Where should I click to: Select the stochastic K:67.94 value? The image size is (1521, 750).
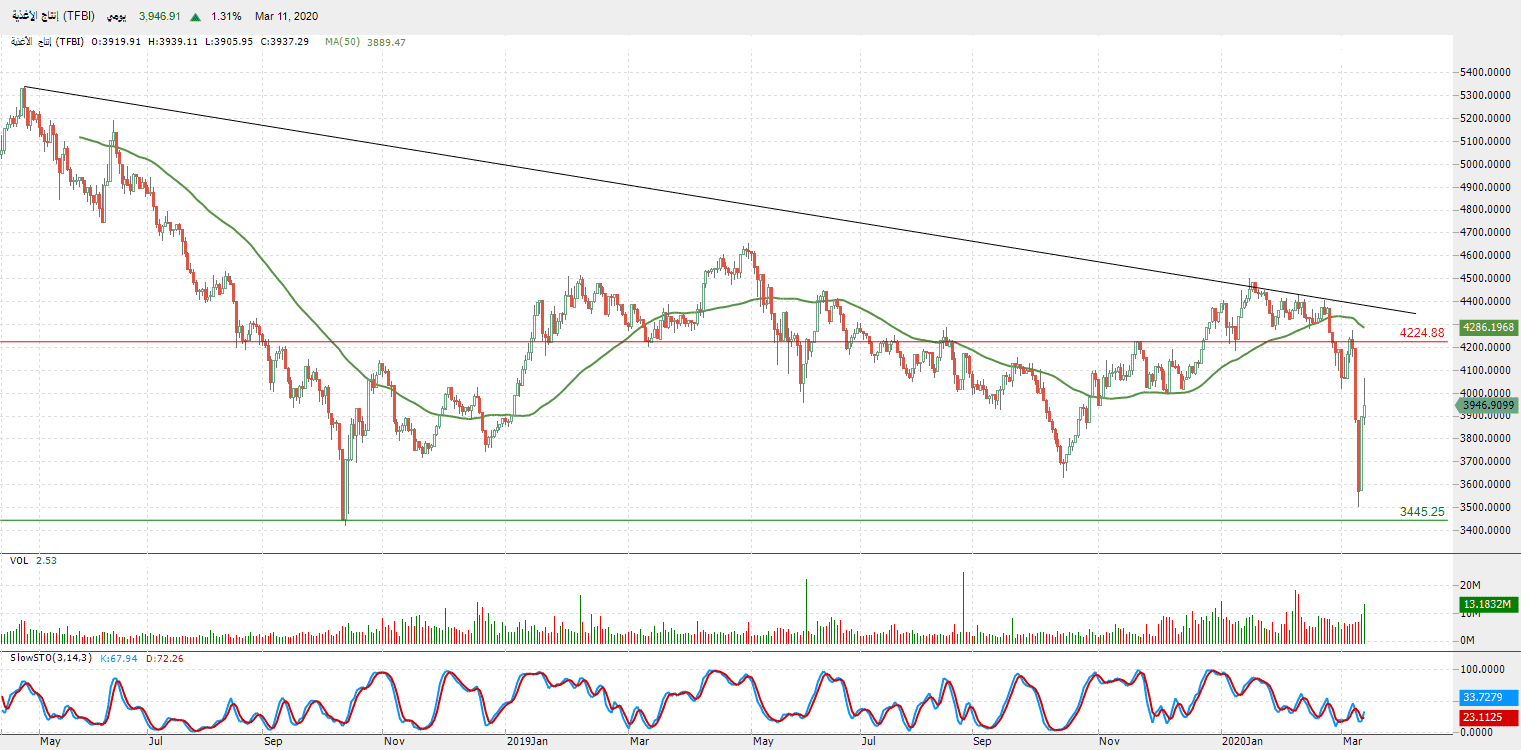click(119, 657)
